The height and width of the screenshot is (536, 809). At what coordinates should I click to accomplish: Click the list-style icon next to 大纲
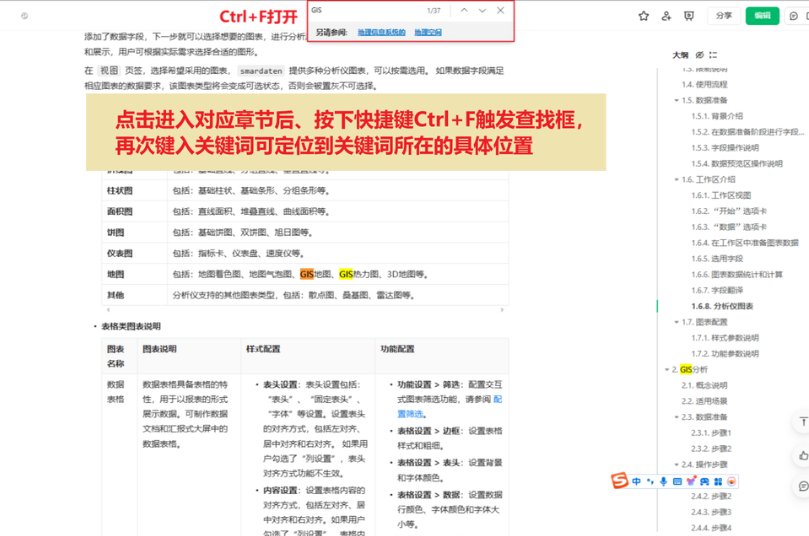click(713, 55)
